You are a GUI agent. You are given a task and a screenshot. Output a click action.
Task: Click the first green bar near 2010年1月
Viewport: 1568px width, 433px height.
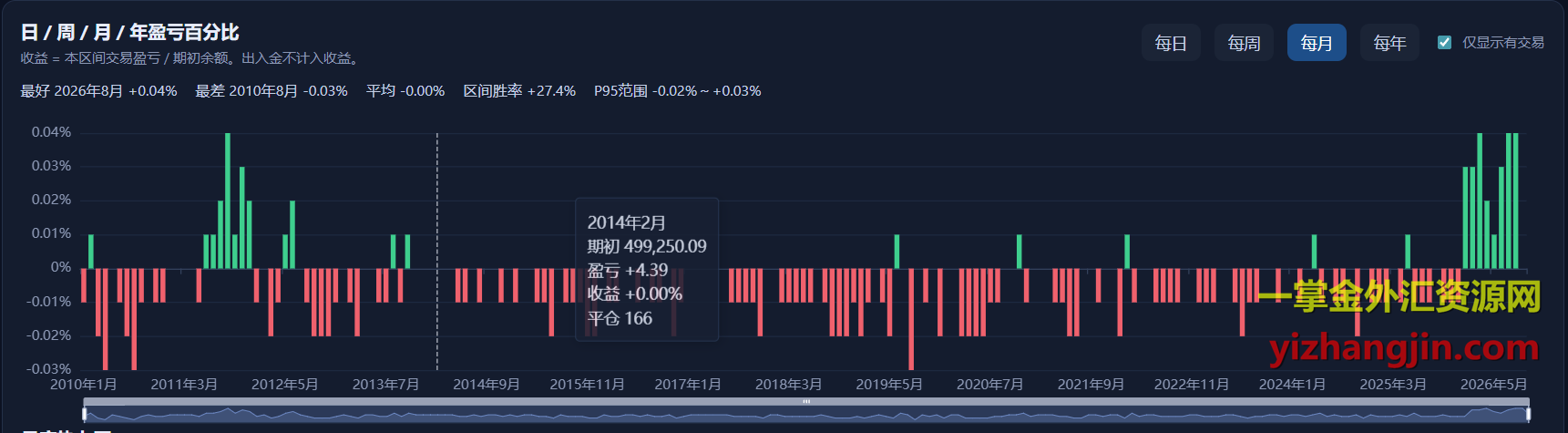(91, 252)
